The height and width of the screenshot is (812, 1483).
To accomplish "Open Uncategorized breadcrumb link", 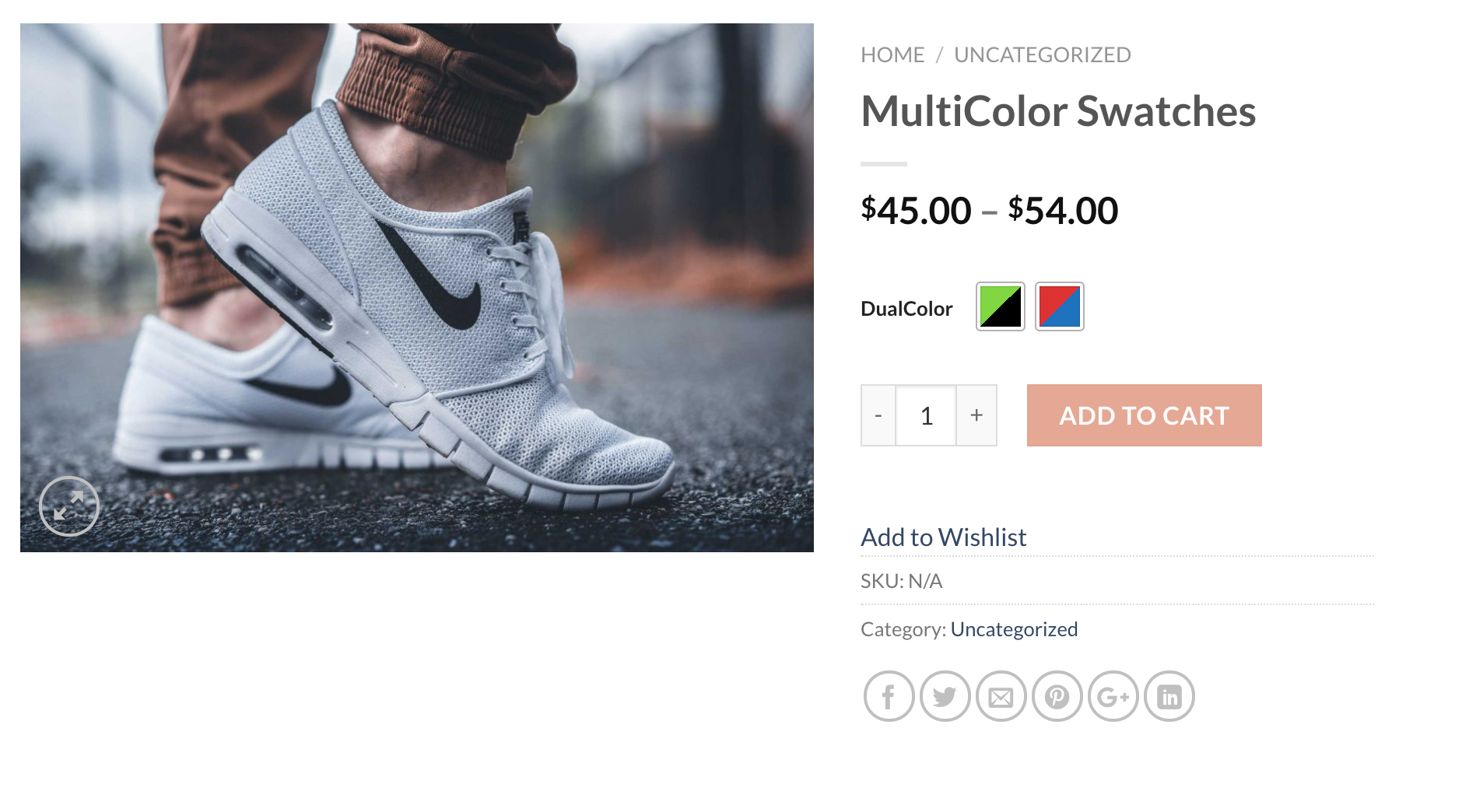I will (1042, 55).
